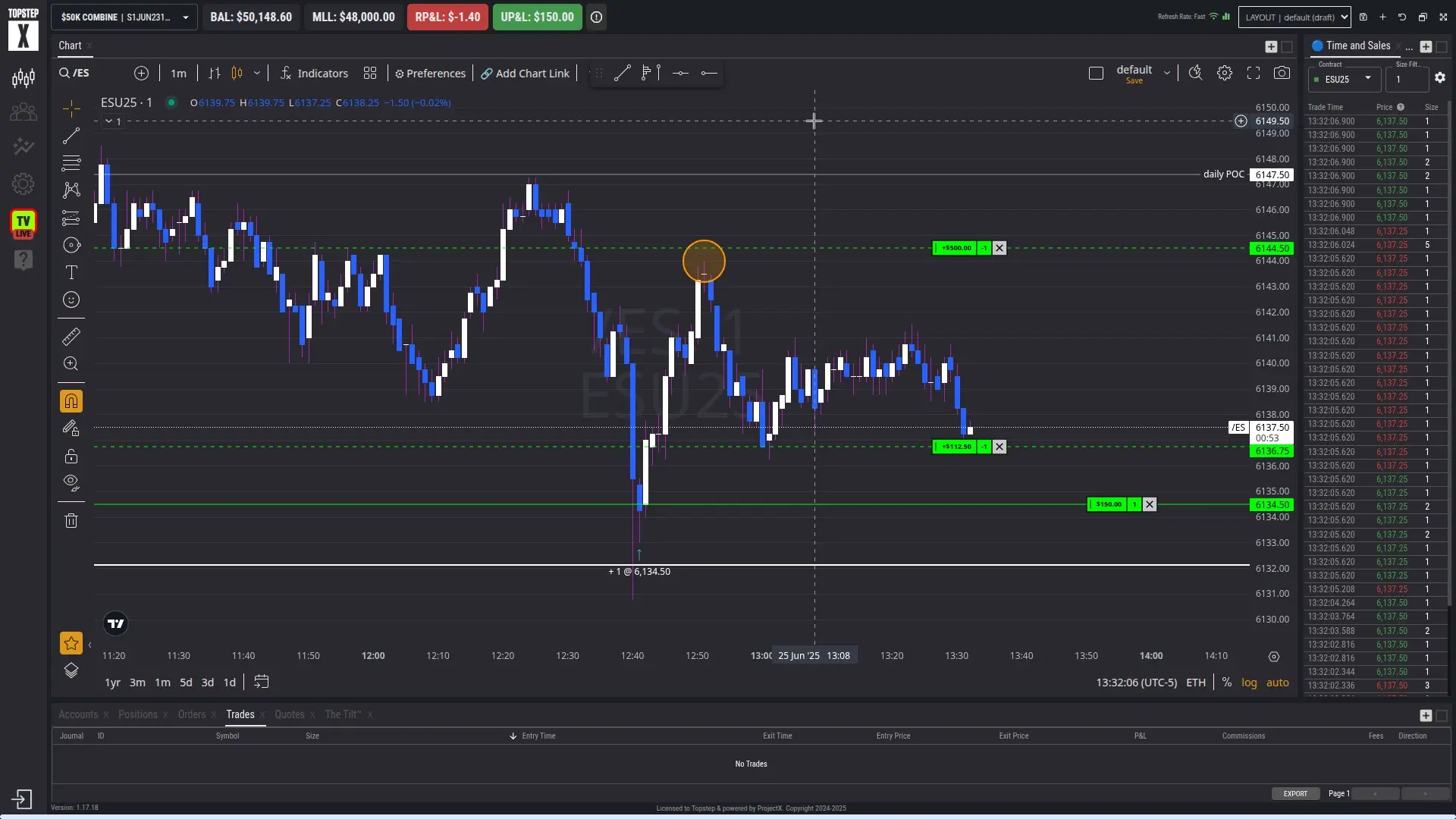Image resolution: width=1456 pixels, height=819 pixels.
Task: Click the magnet mode icon
Action: click(71, 401)
